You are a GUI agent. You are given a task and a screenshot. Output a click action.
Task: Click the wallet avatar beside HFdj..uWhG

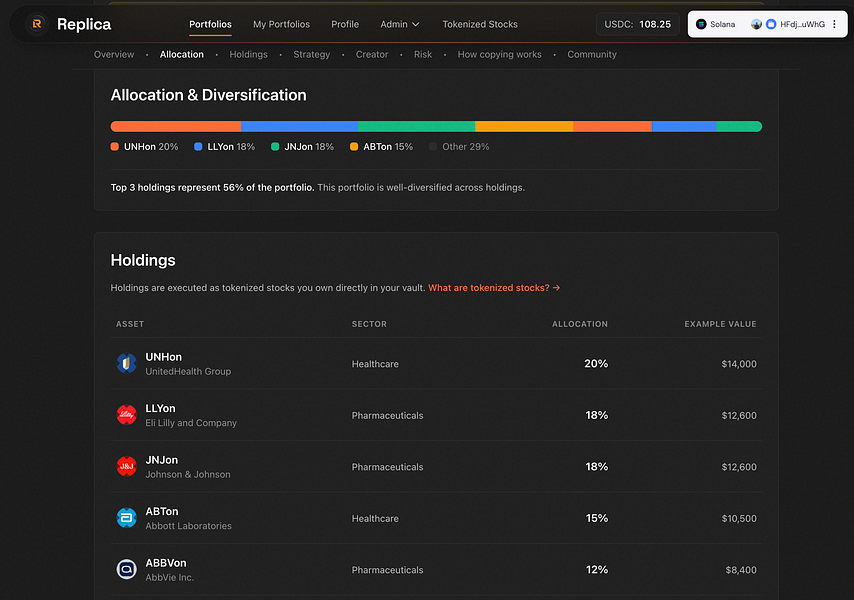pos(756,24)
